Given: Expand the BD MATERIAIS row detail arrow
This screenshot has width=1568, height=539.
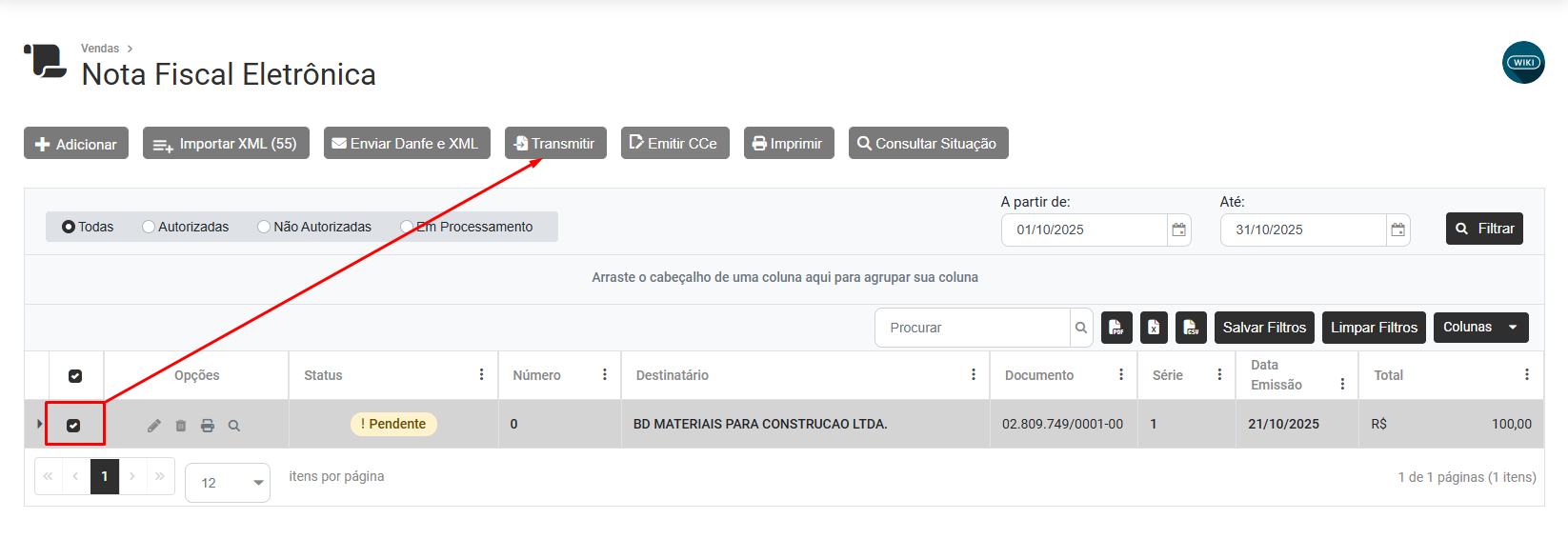Looking at the screenshot, I should click(39, 424).
